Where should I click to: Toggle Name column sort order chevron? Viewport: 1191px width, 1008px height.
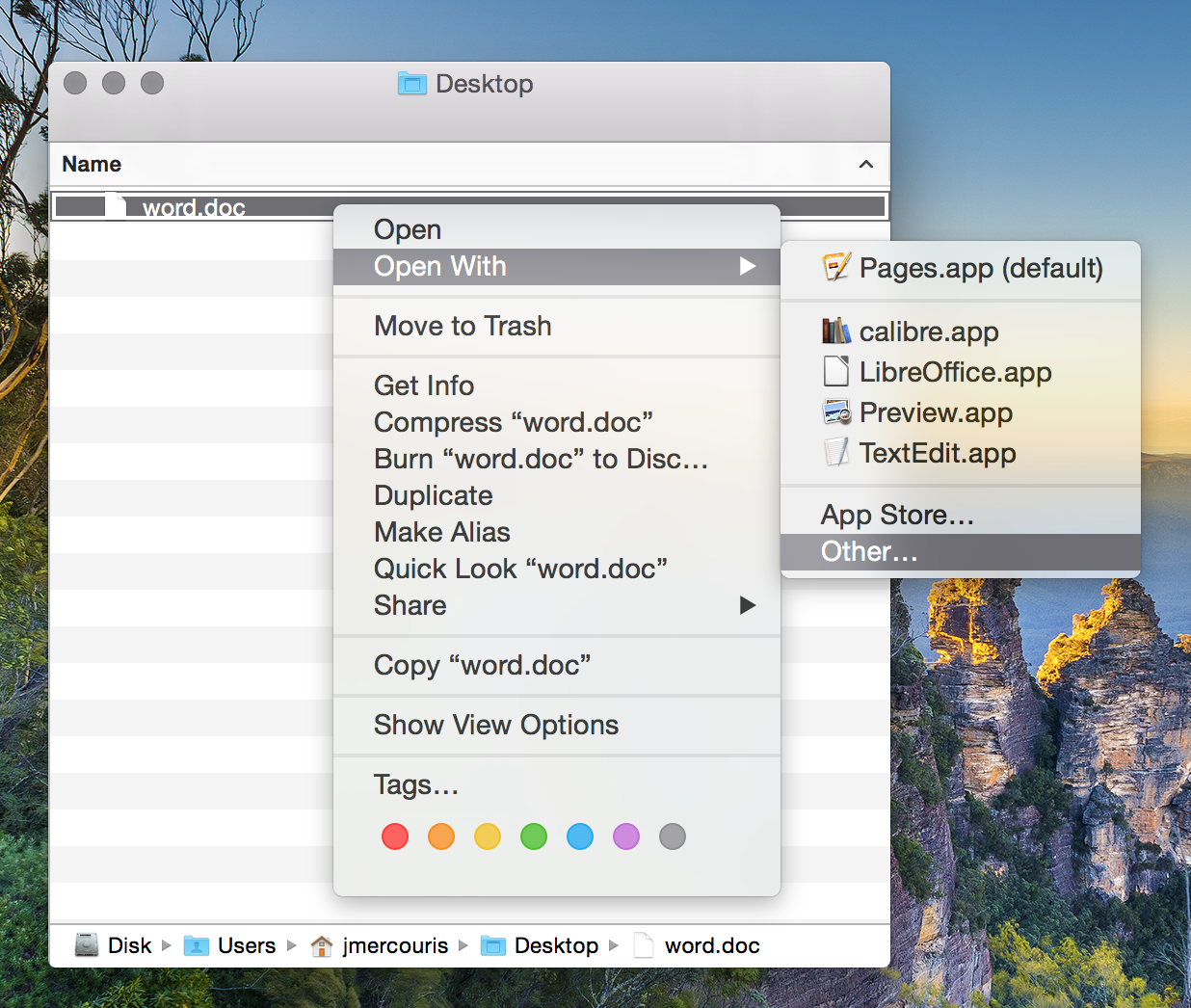pyautogui.click(x=866, y=164)
